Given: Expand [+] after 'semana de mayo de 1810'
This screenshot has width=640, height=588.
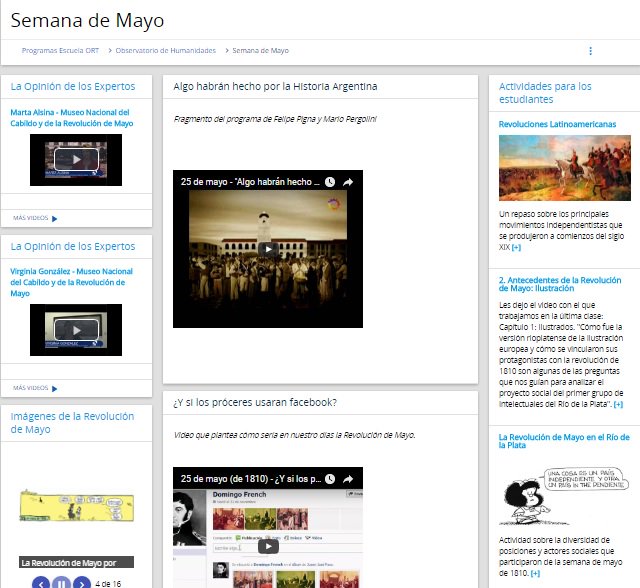Looking at the screenshot, I should [x=535, y=573].
